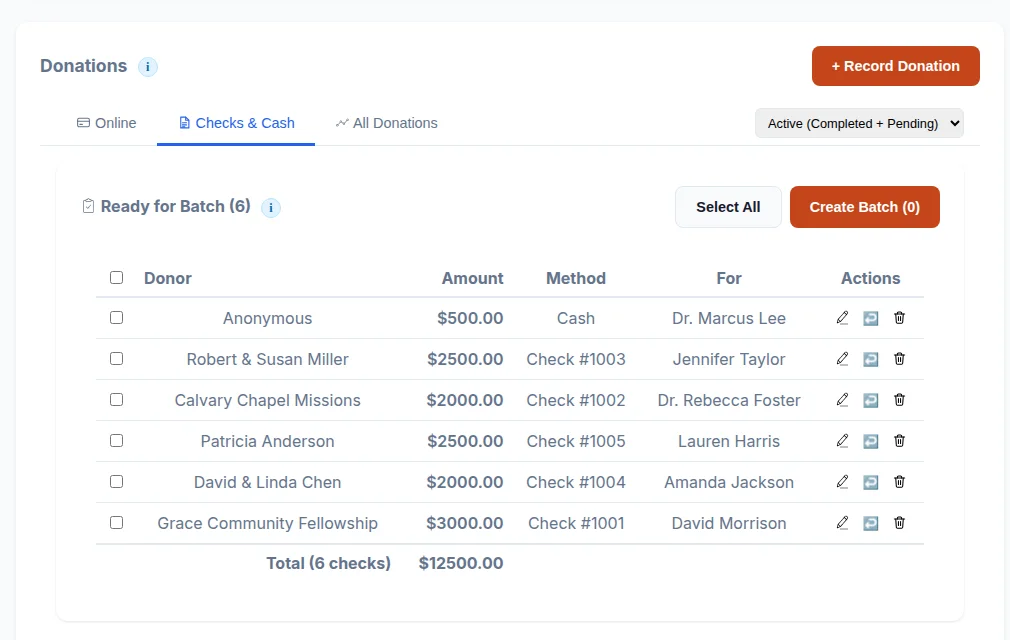Edit the Patricia Anderson donation

pyautogui.click(x=842, y=441)
